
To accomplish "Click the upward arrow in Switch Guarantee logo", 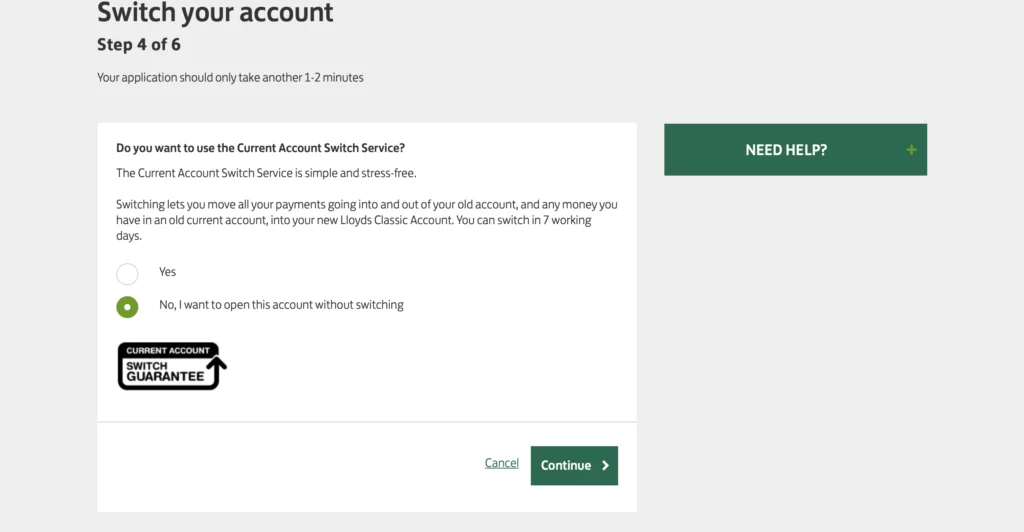I will click(x=216, y=365).
